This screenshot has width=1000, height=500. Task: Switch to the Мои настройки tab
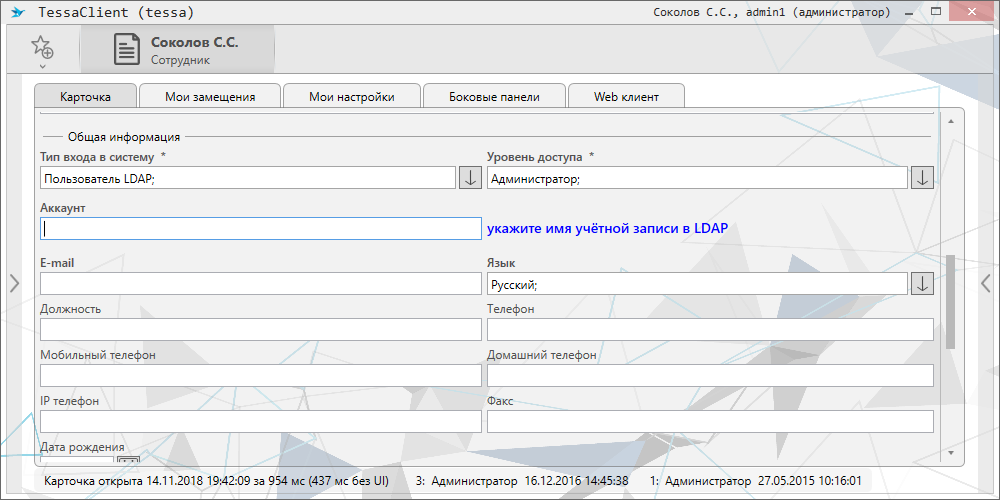tap(351, 97)
